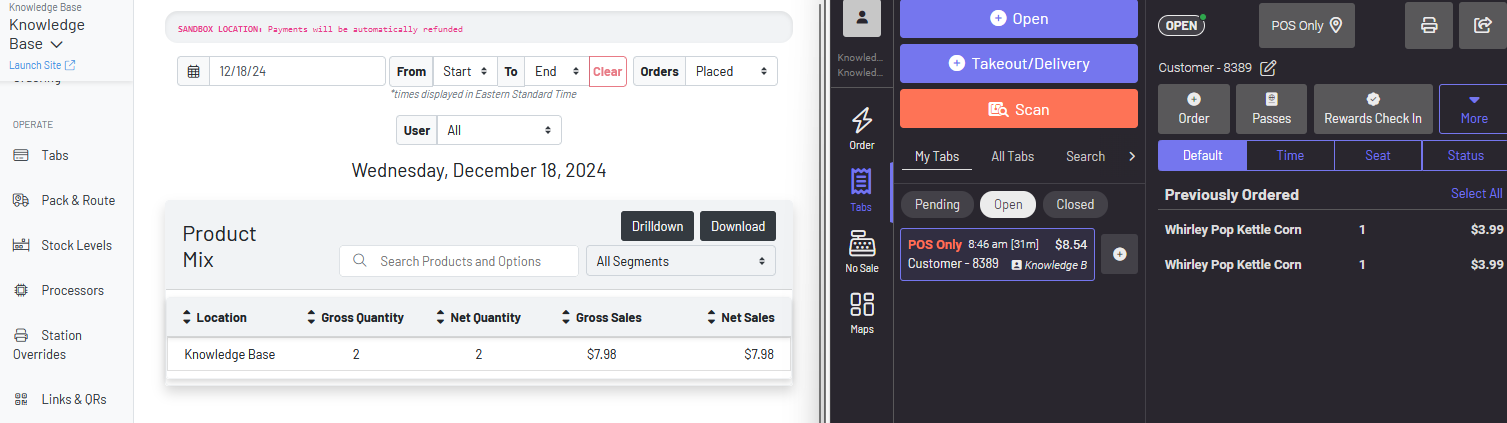Open the All Segments dropdown
The image size is (1507, 423).
click(x=680, y=261)
